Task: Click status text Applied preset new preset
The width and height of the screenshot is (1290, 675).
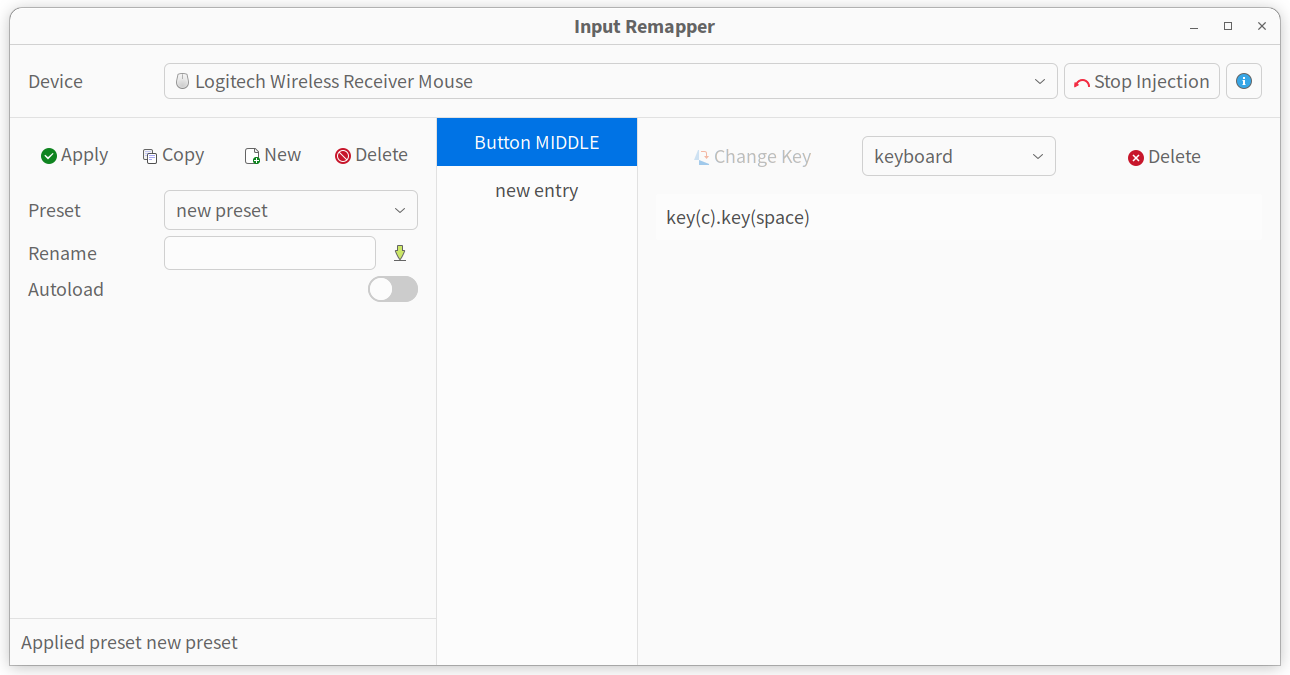Action: coord(129,642)
